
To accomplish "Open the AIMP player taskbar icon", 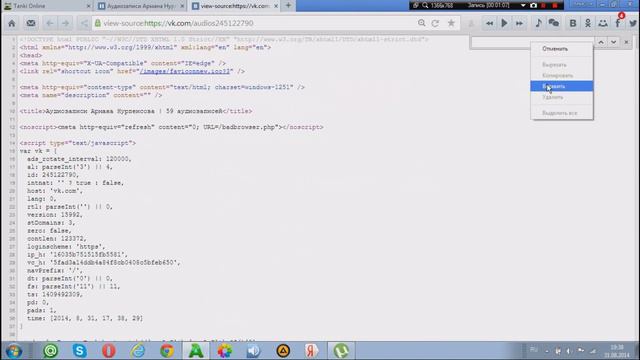I will [x=283, y=351].
